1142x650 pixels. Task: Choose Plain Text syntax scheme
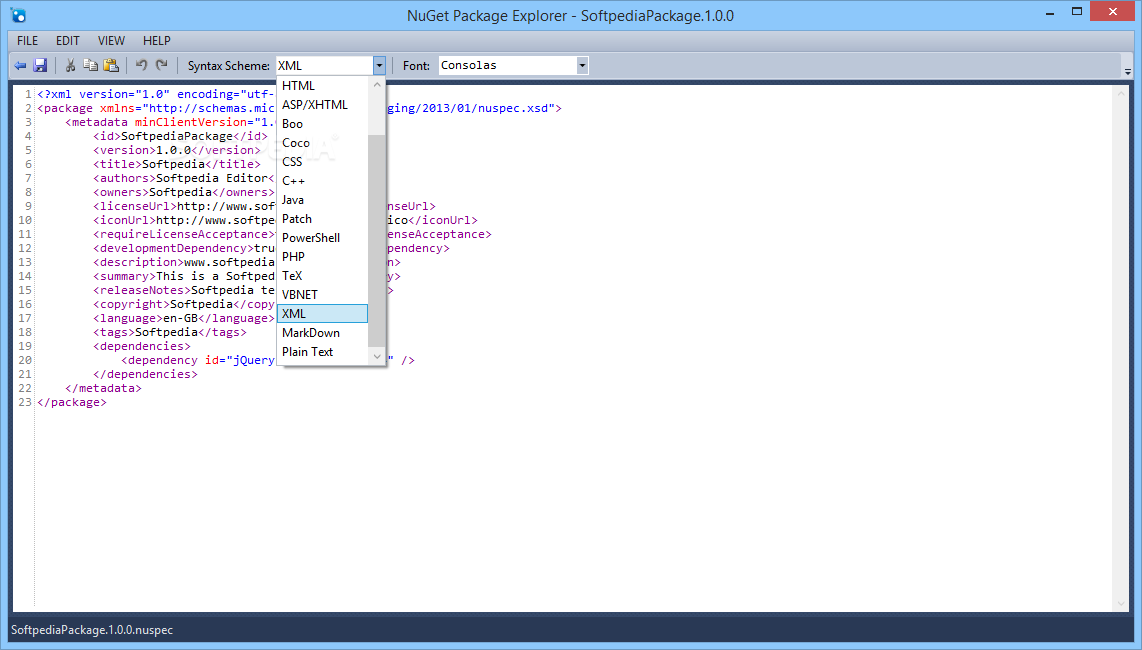click(323, 351)
